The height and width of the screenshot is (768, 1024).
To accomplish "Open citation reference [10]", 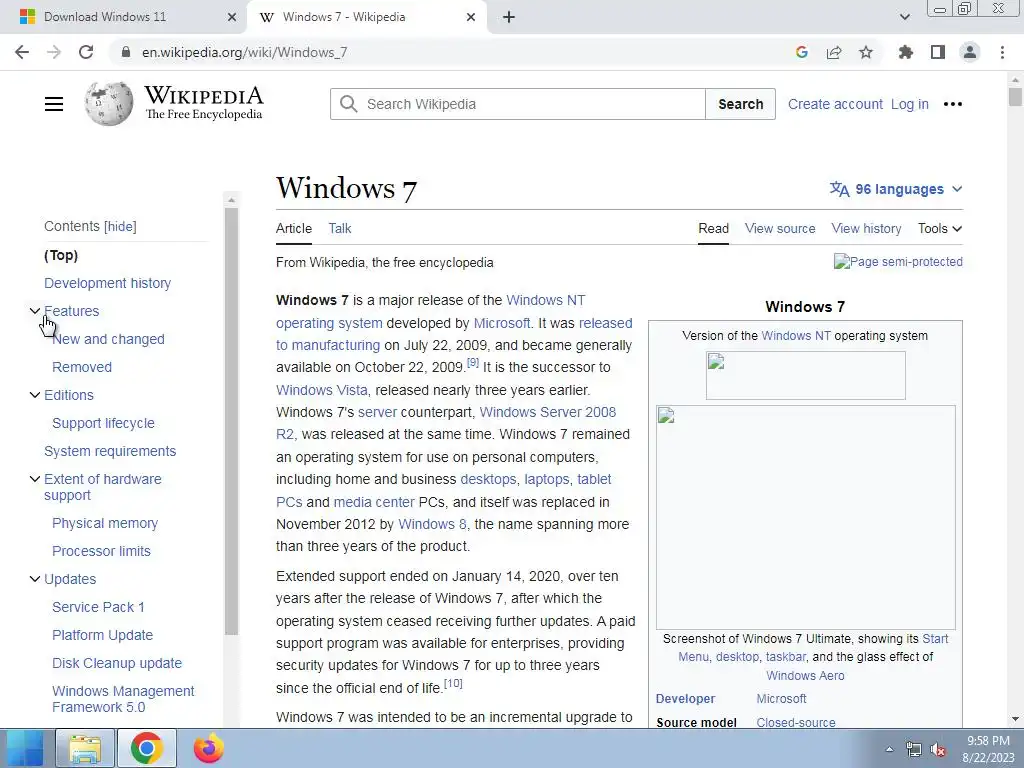I will [x=453, y=683].
